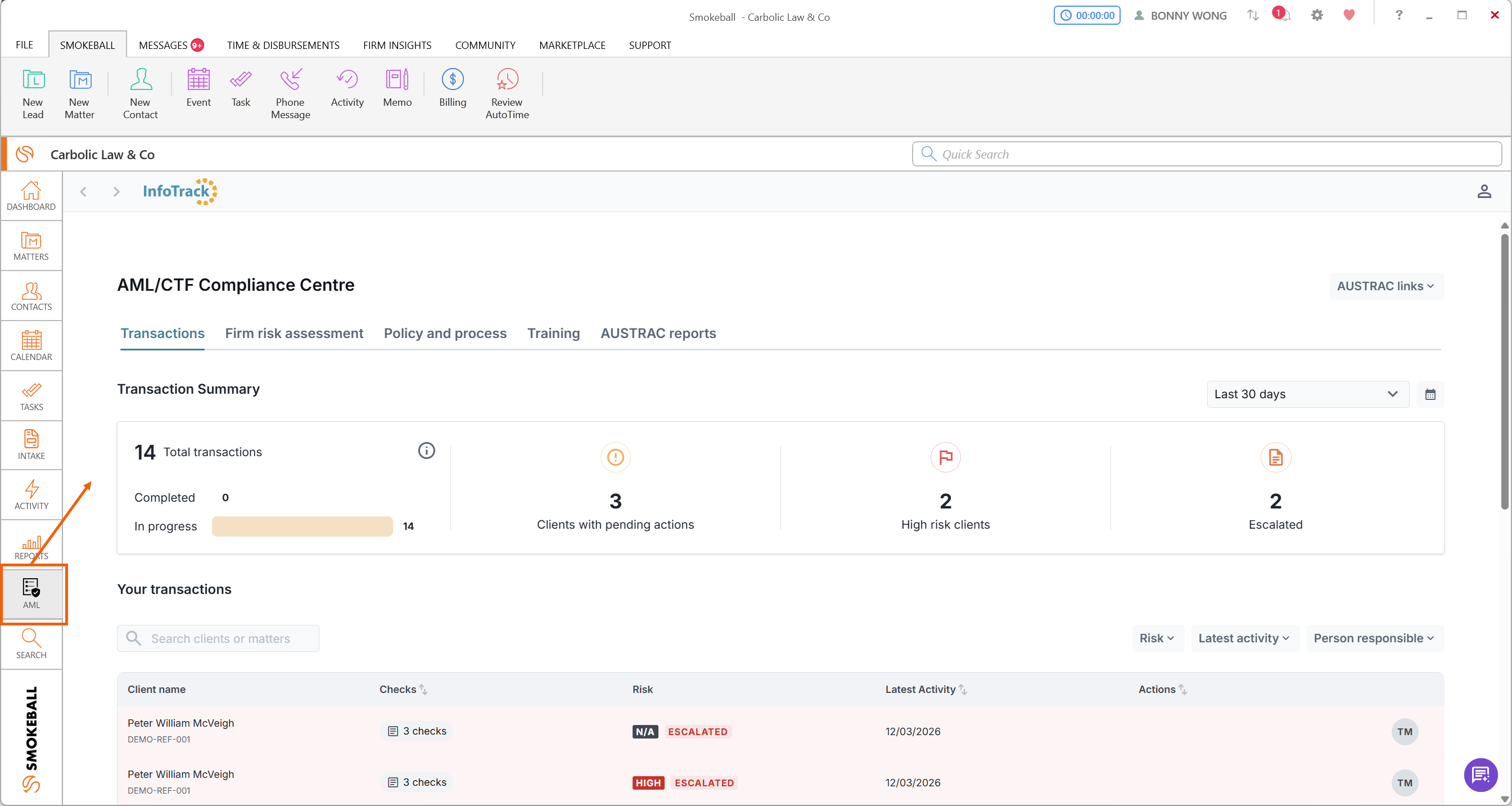Open the Time & Disbursements menu tab

(283, 45)
